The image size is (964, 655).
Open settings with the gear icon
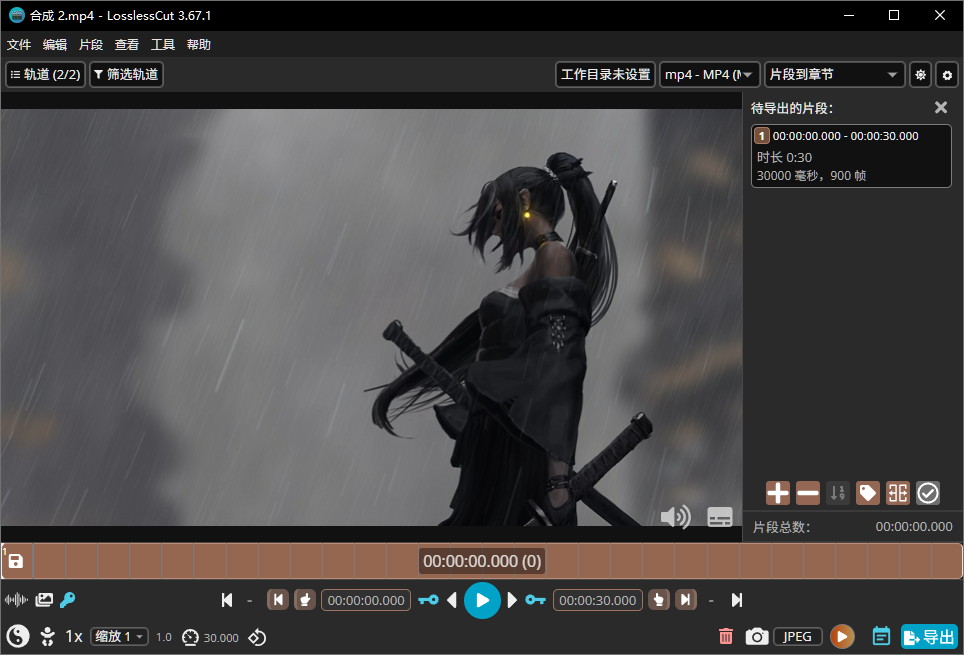point(947,75)
